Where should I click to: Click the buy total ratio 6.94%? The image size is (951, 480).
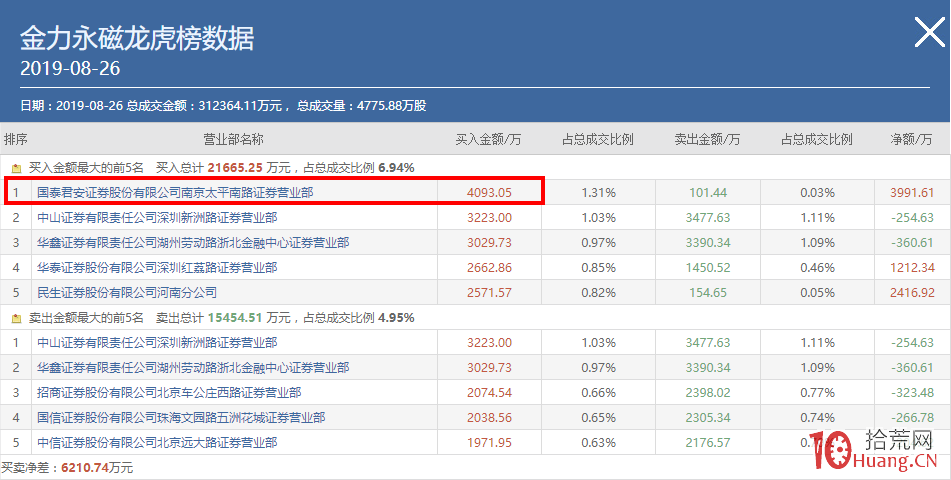(x=397, y=168)
